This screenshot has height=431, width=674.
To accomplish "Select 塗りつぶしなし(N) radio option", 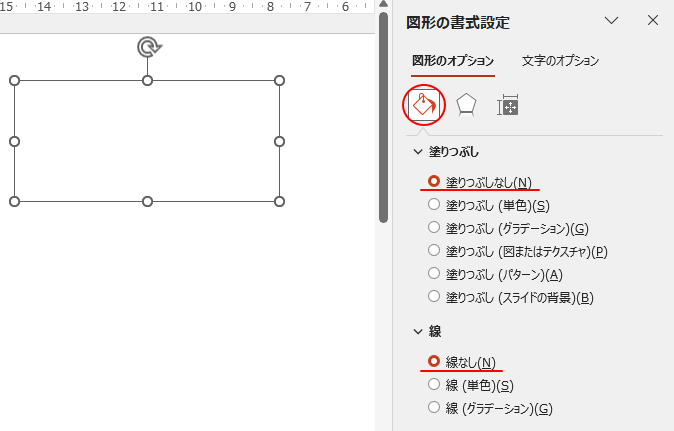I will click(480, 182).
